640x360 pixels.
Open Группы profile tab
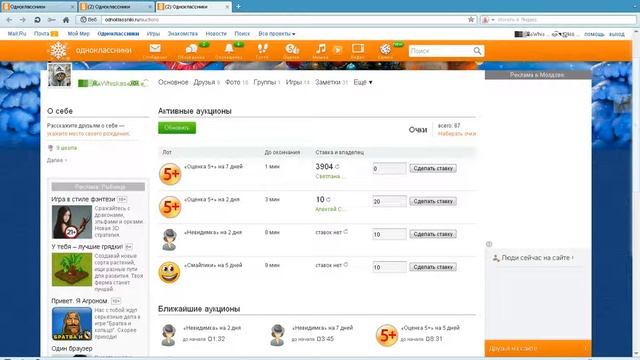click(x=264, y=82)
